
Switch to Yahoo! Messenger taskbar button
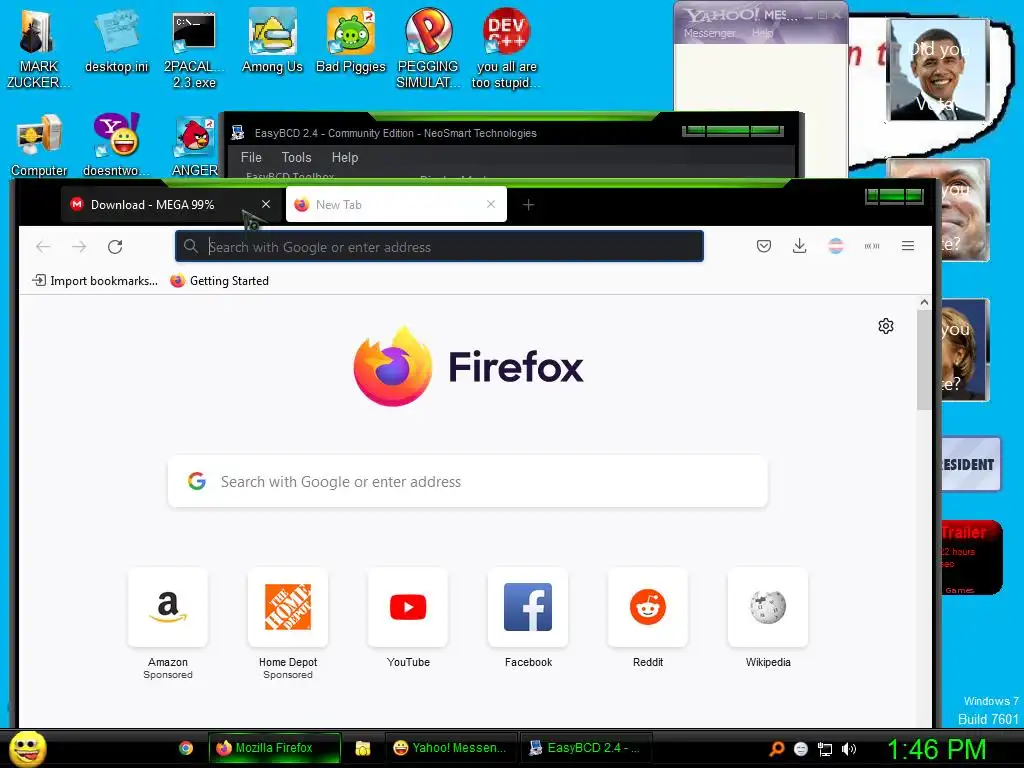point(451,748)
